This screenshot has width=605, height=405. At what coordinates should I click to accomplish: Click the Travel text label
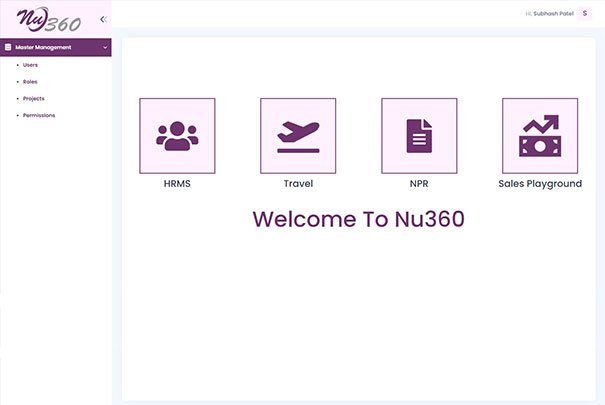point(298,184)
